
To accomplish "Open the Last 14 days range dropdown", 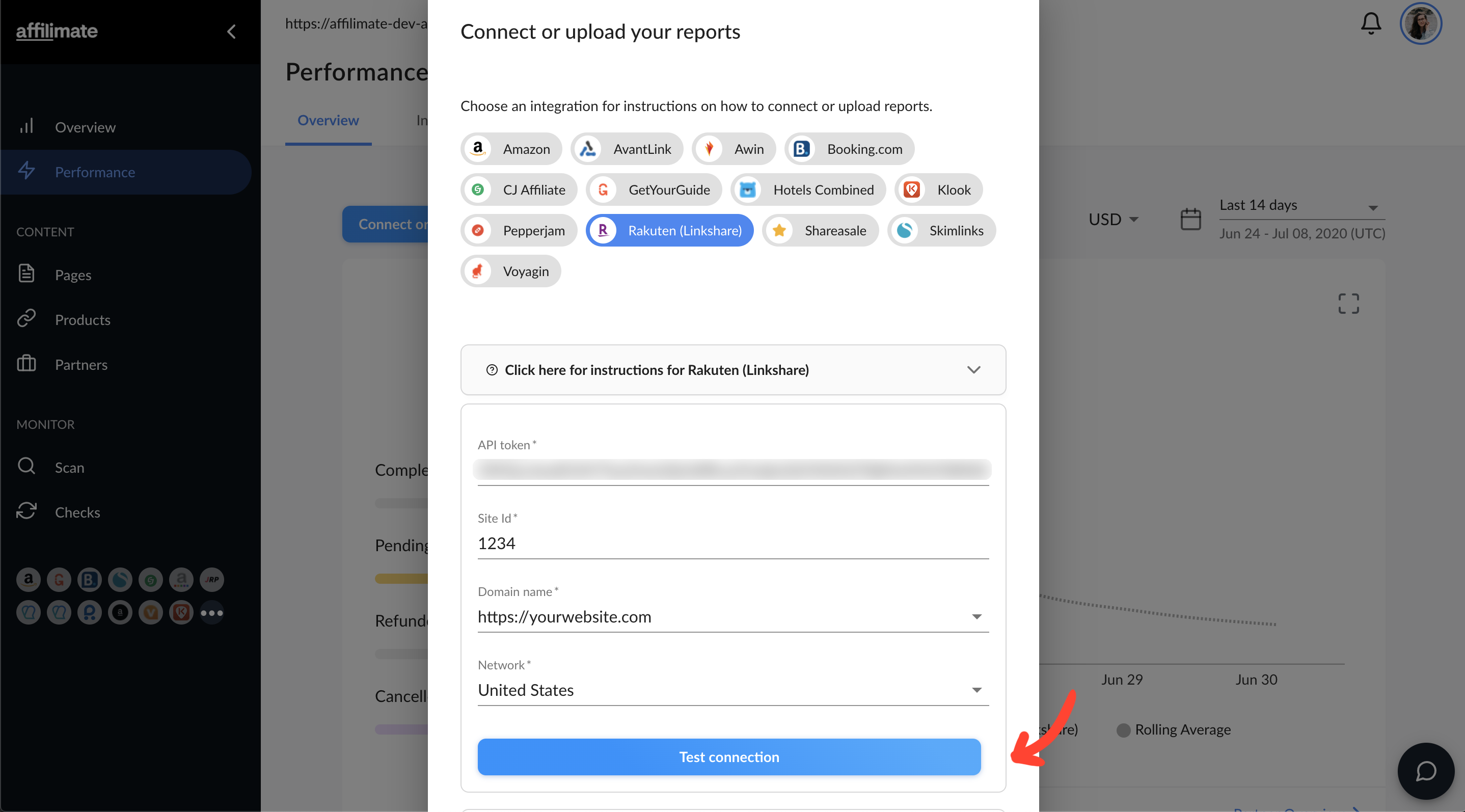I will pyautogui.click(x=1302, y=205).
